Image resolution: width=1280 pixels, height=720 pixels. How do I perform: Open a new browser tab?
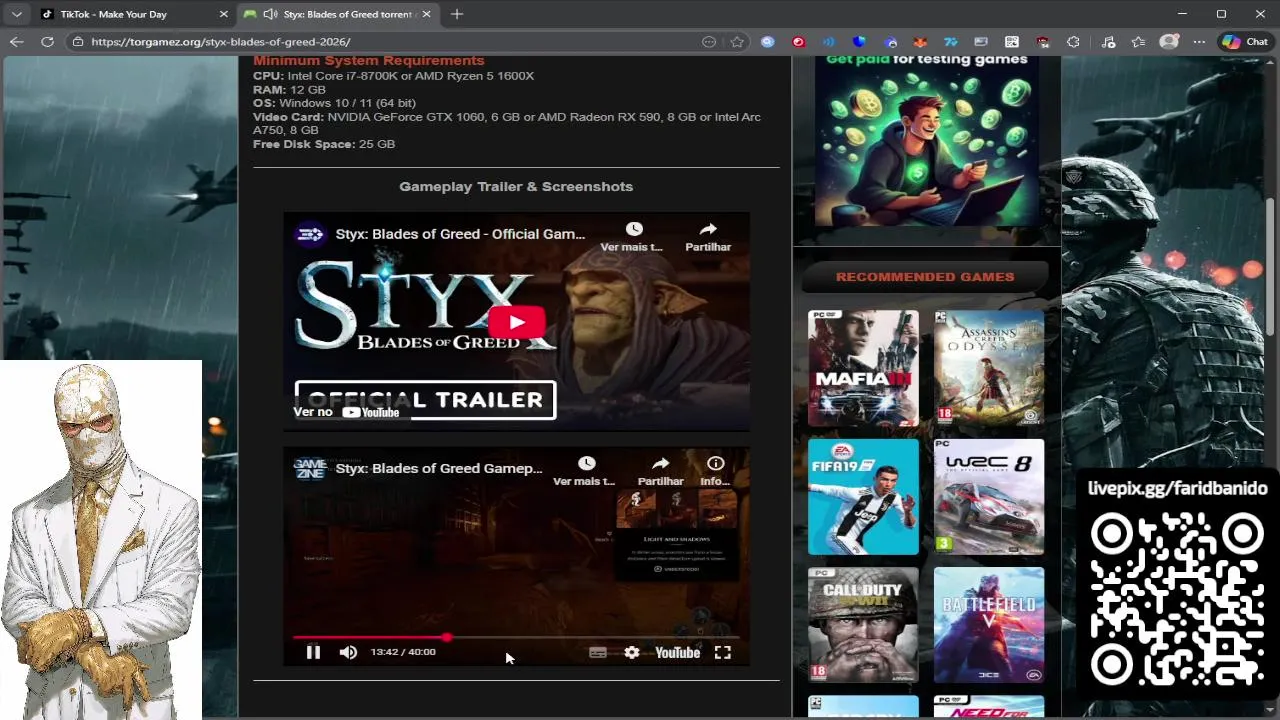click(x=457, y=14)
